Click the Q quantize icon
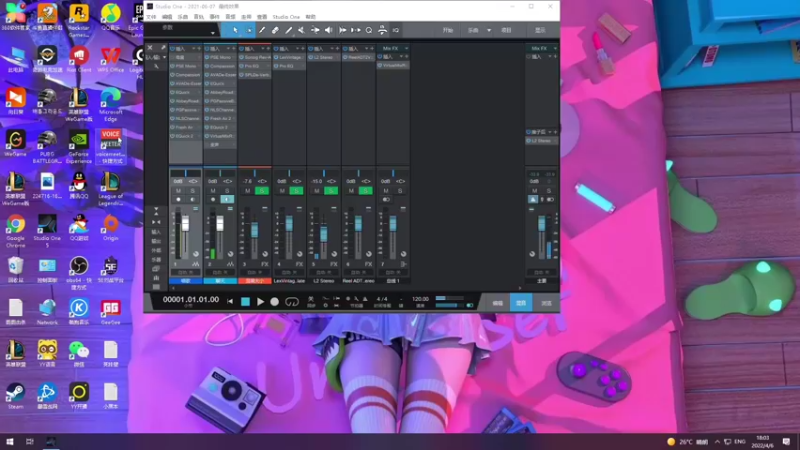 pyautogui.click(x=369, y=30)
